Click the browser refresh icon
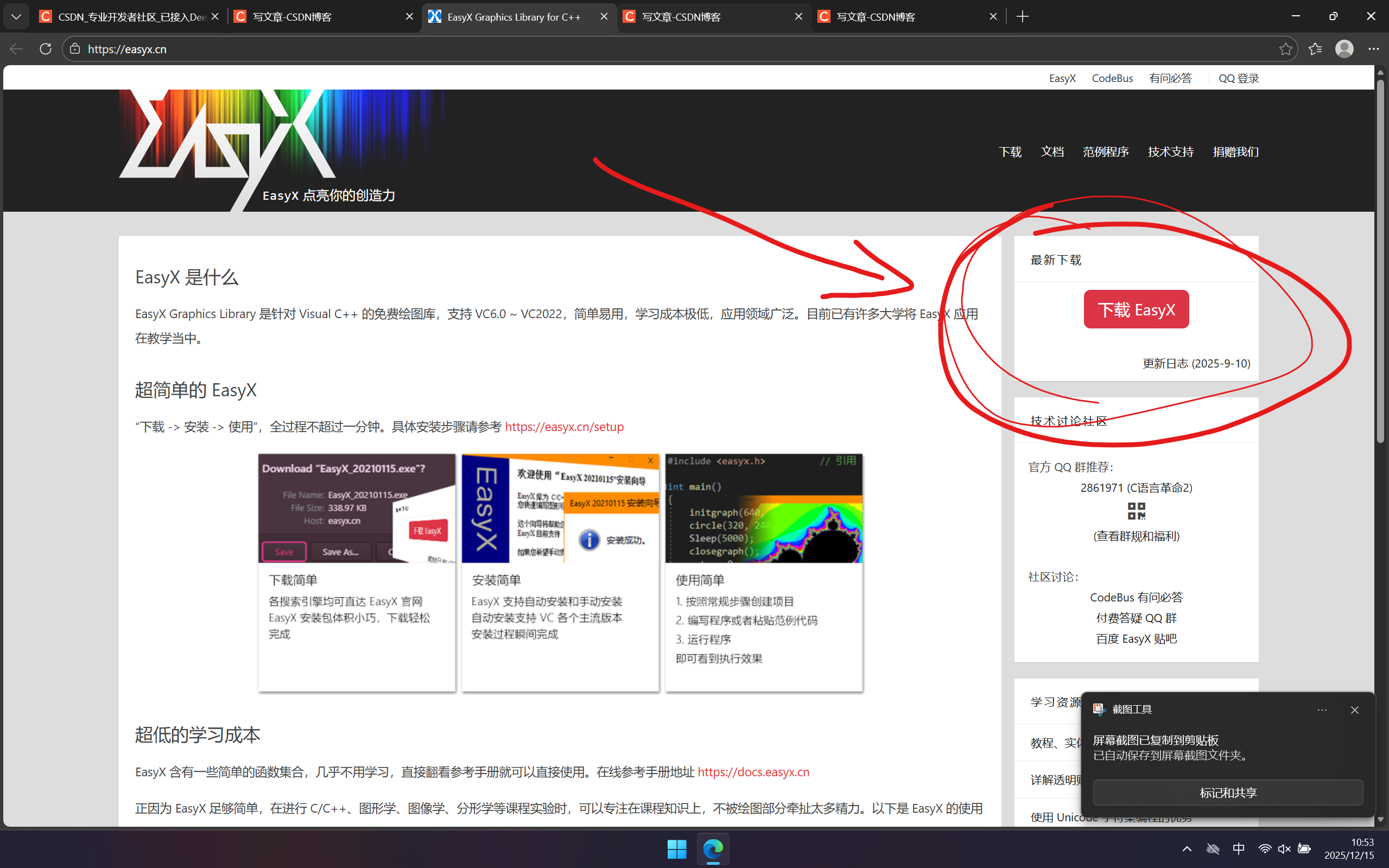 [x=46, y=48]
